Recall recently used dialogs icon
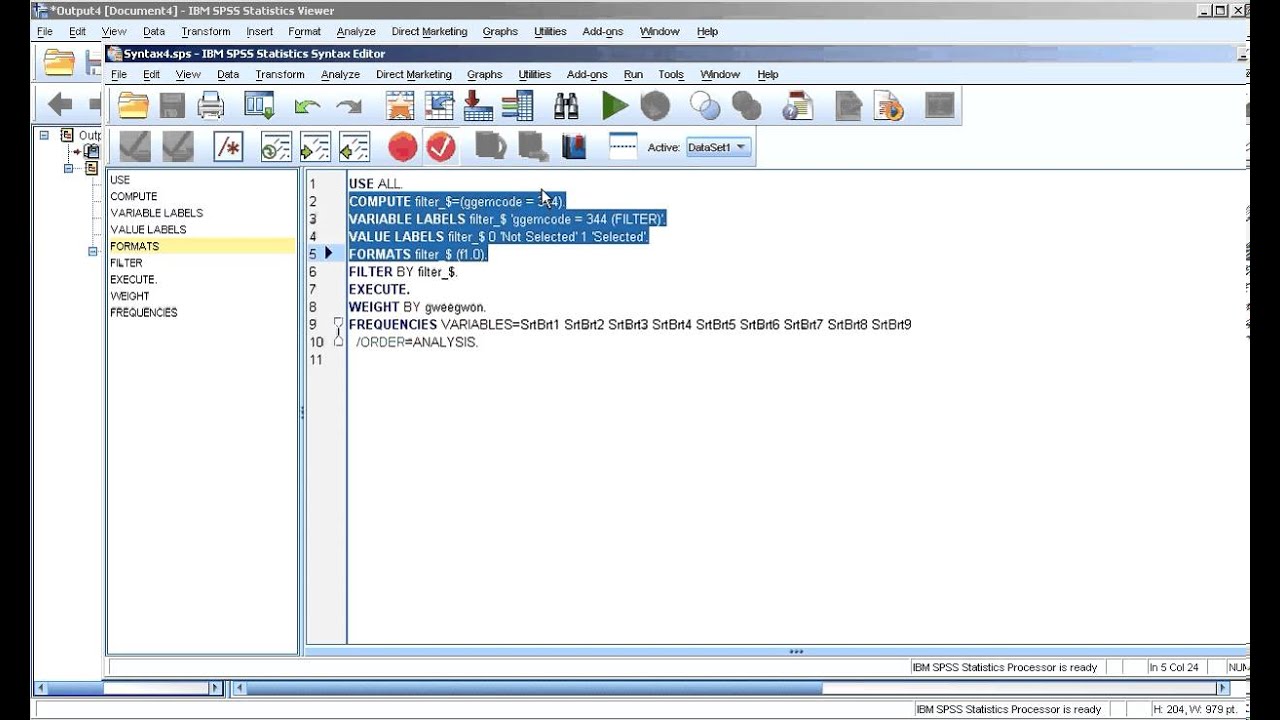The height and width of the screenshot is (720, 1280). 260,105
